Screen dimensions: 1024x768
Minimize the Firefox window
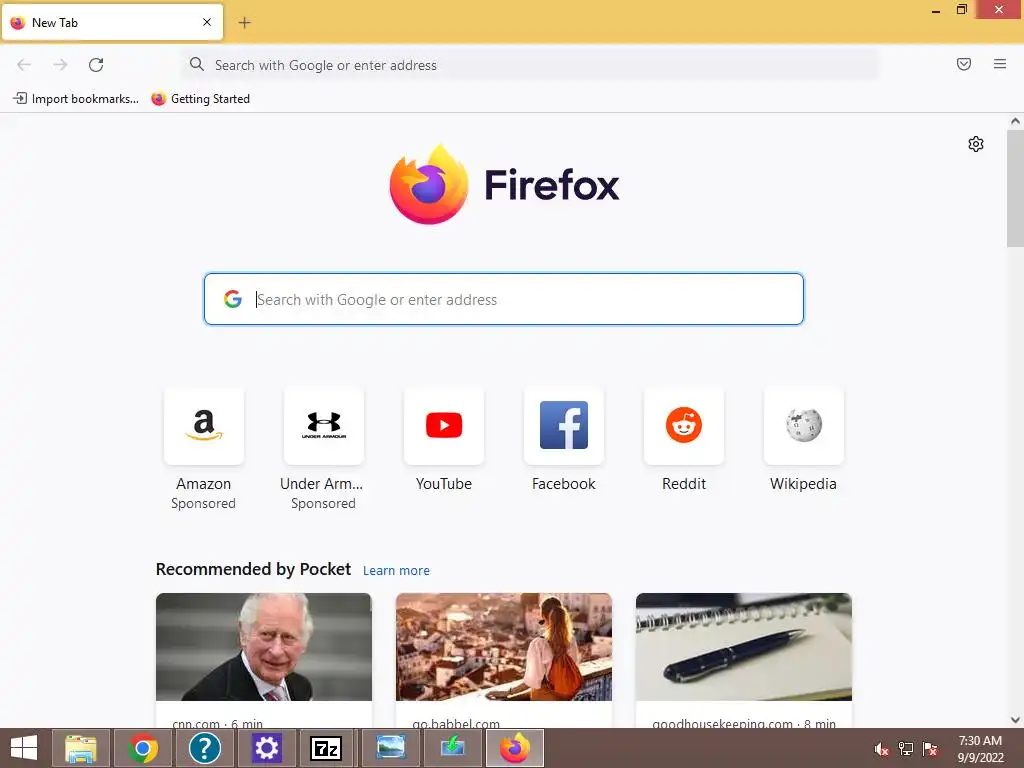point(936,10)
